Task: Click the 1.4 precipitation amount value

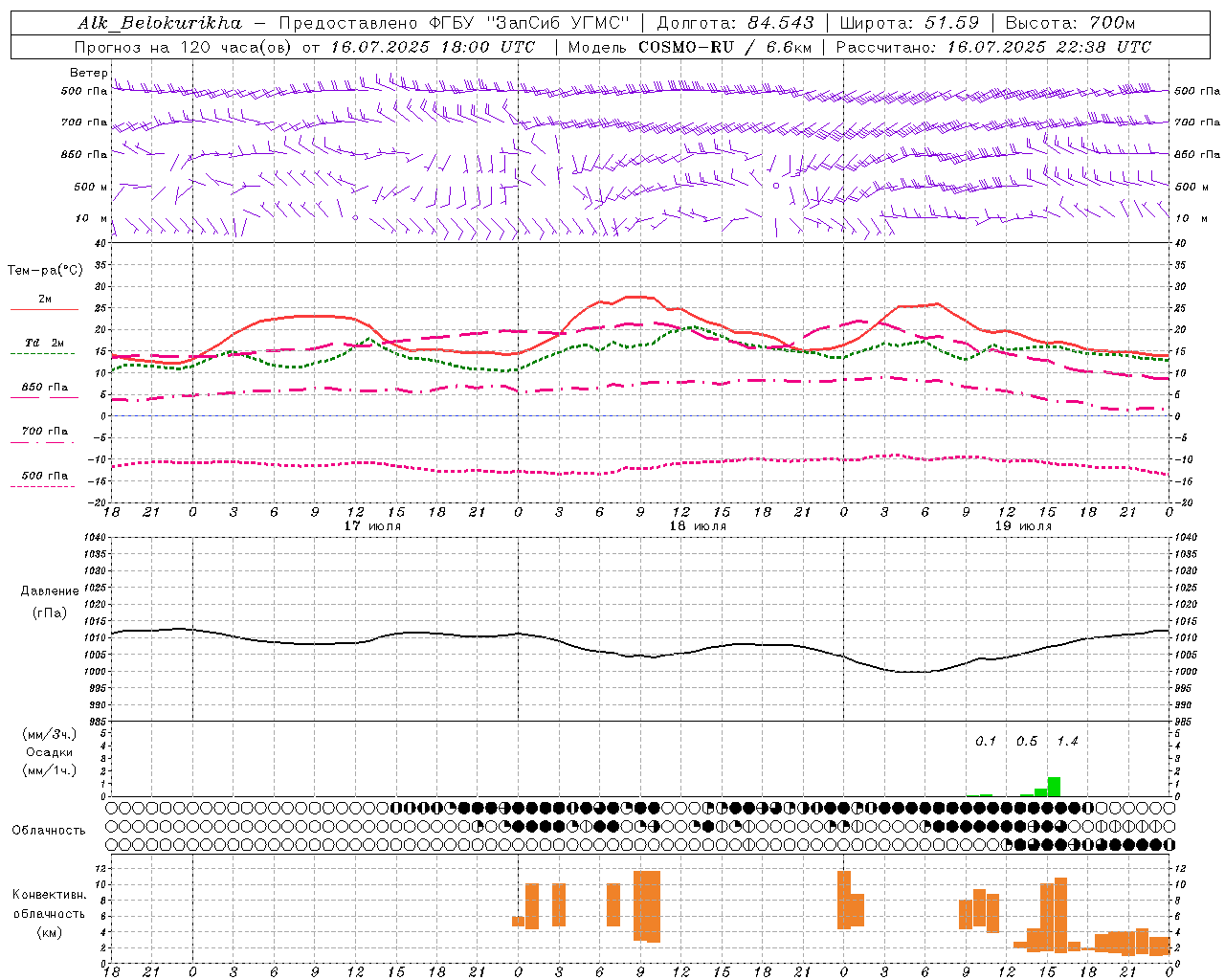Action: click(1067, 741)
